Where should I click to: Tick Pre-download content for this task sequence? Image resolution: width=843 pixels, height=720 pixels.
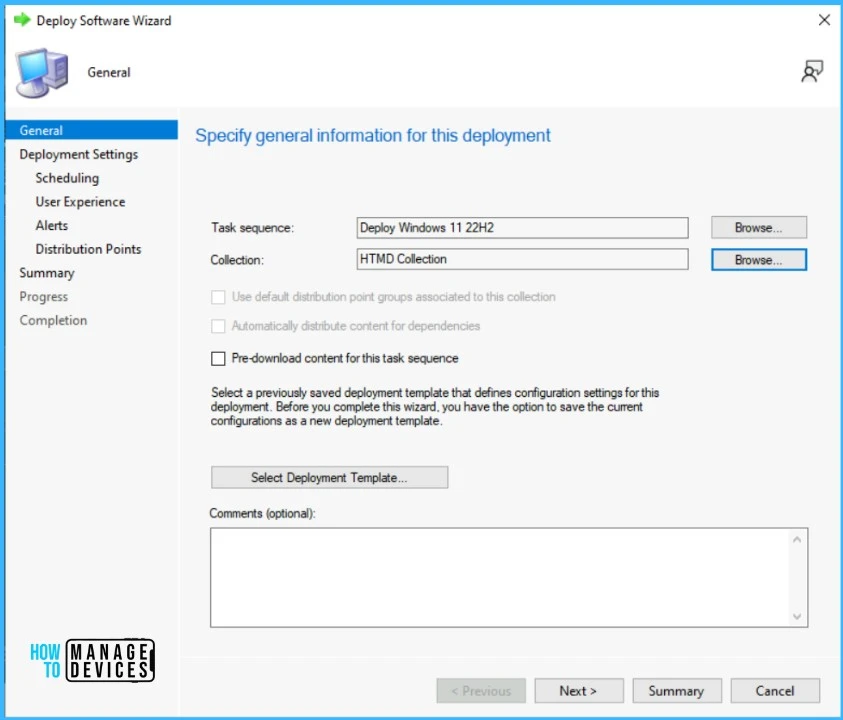(218, 359)
